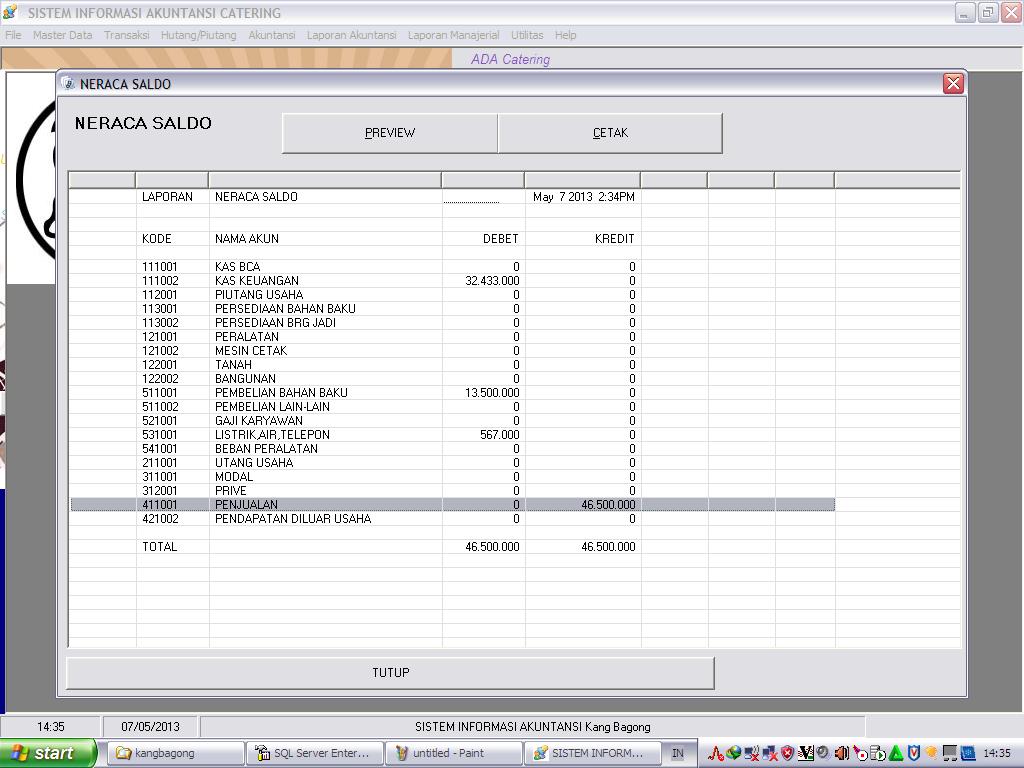Switch to untitled - Paint in taskbar
This screenshot has width=1024, height=768.
tap(453, 753)
